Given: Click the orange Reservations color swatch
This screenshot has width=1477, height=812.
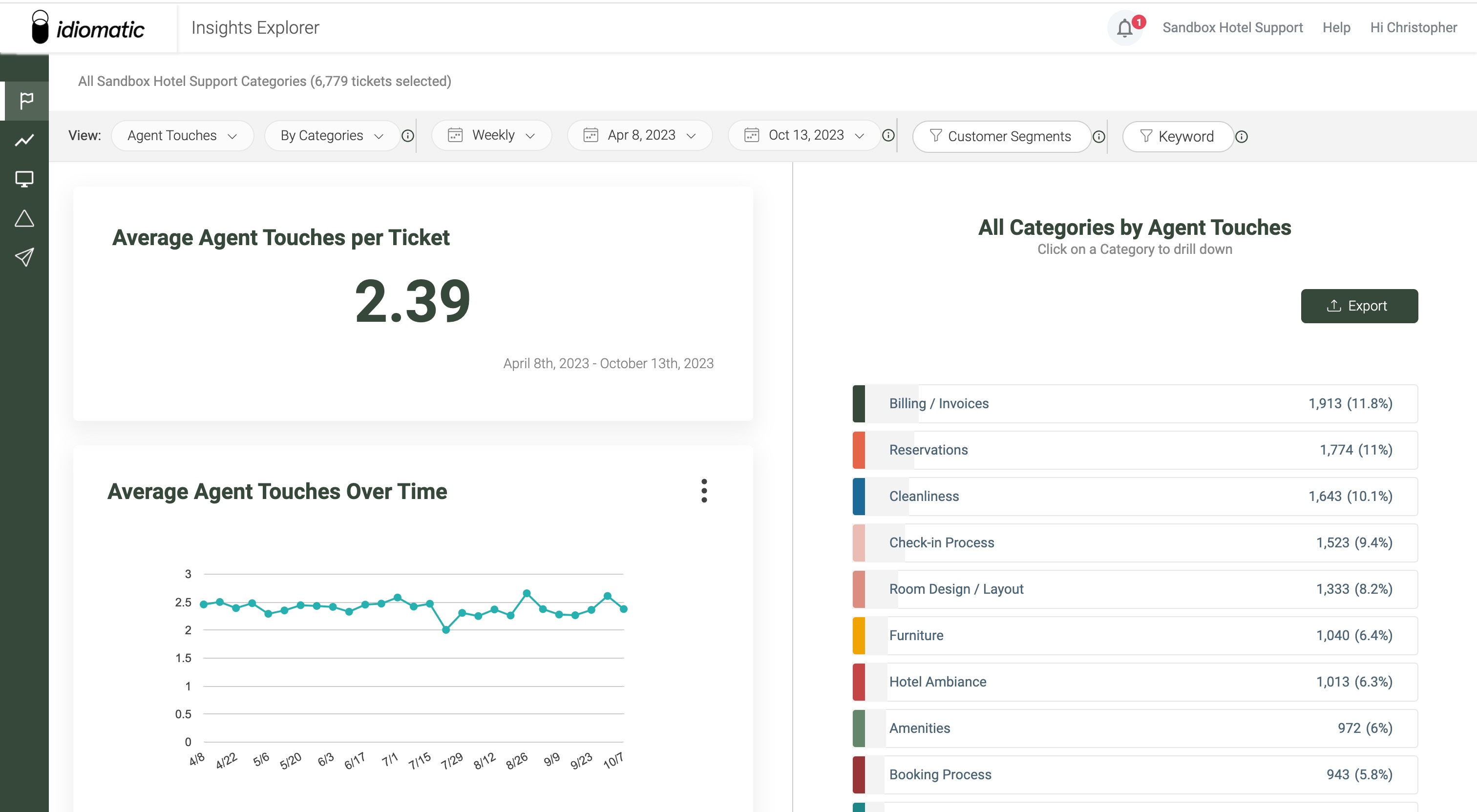Looking at the screenshot, I should 858,450.
